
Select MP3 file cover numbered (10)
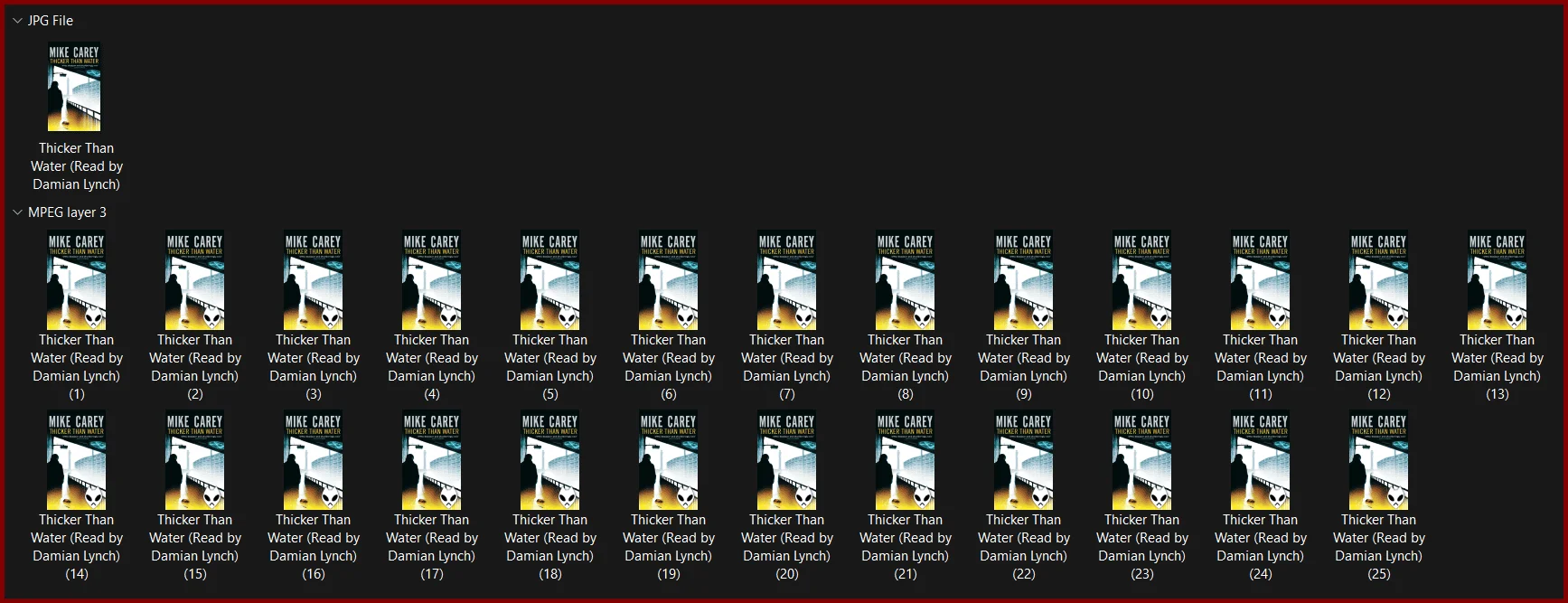click(x=1142, y=280)
